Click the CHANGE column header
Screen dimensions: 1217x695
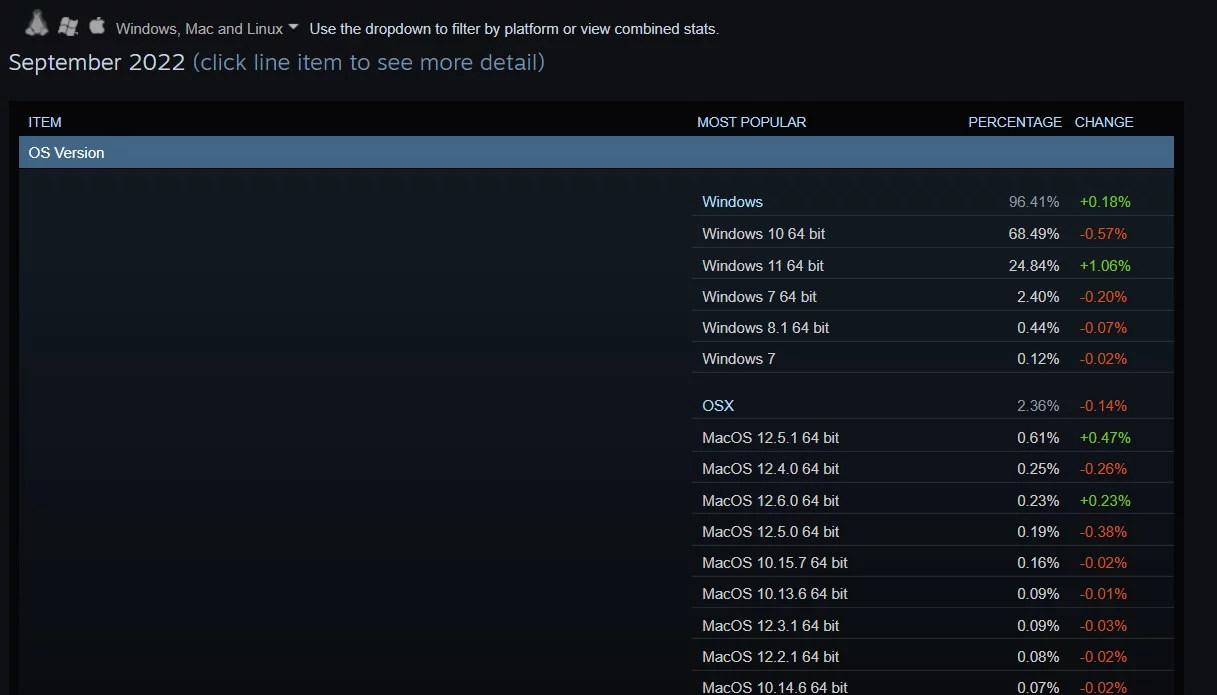pyautogui.click(x=1104, y=122)
